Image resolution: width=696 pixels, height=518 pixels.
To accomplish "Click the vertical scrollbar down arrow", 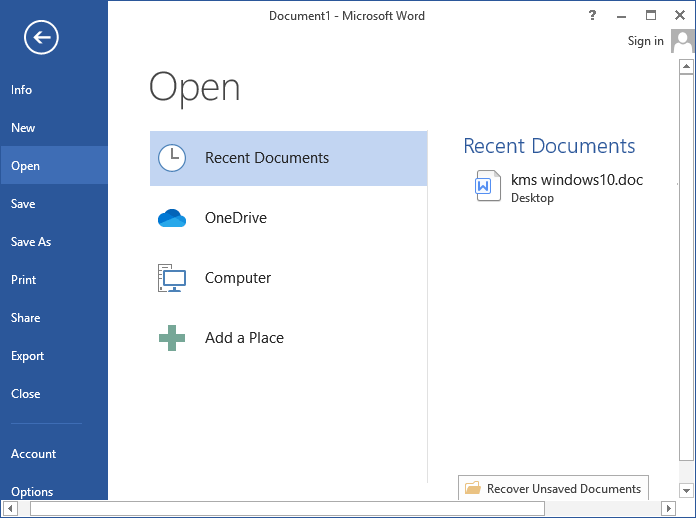I will pos(686,491).
